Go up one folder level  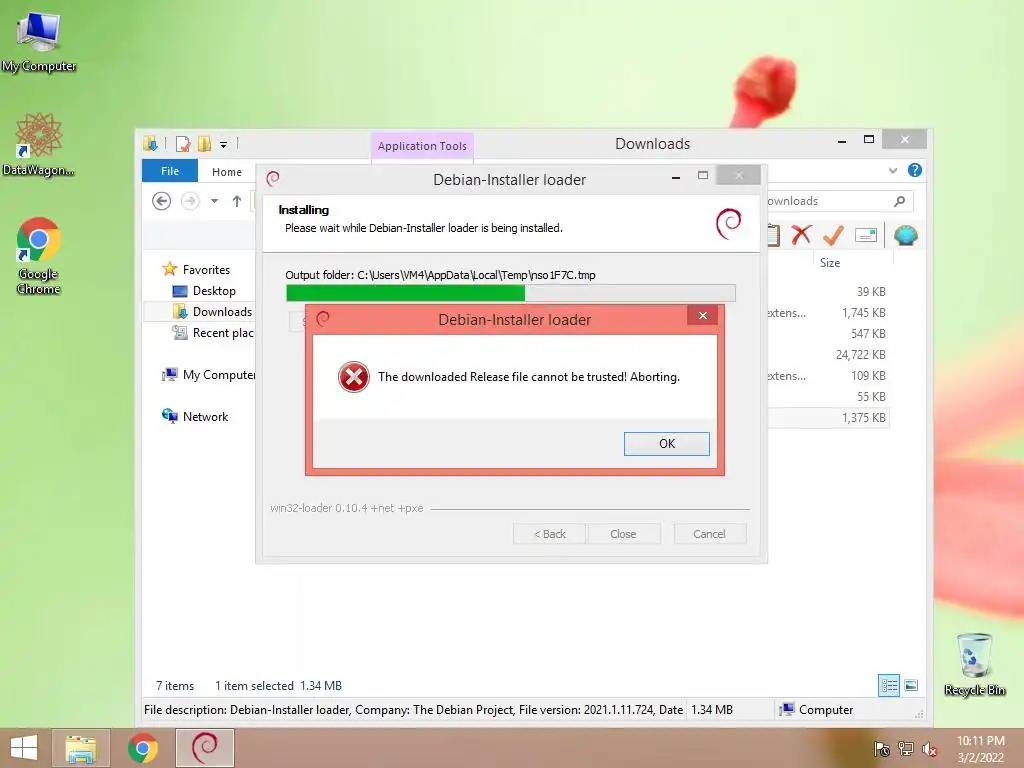tap(236, 200)
